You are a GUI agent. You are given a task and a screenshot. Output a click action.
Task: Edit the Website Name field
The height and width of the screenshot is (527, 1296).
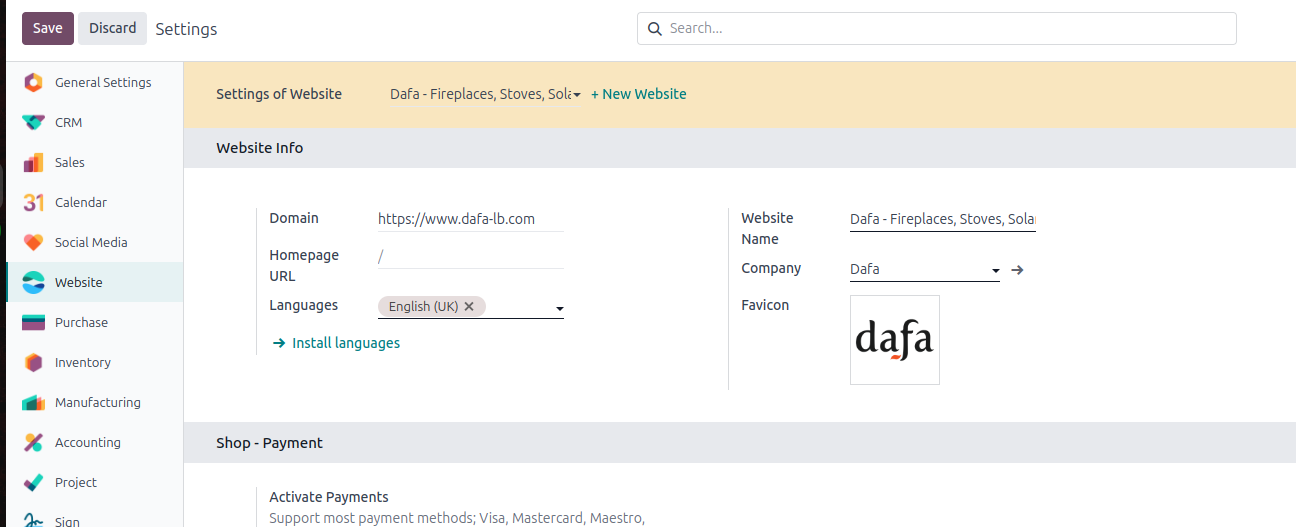(x=943, y=219)
